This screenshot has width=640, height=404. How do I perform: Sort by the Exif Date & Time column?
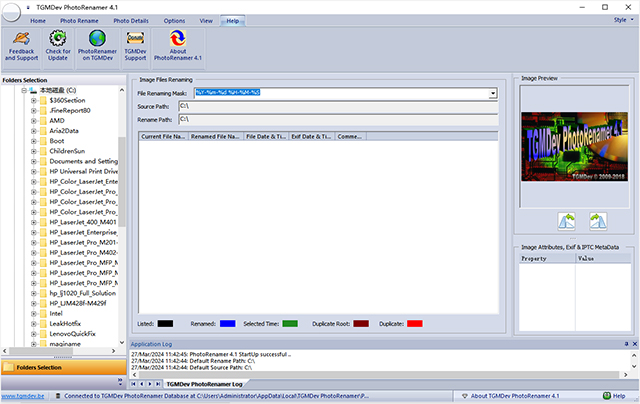click(311, 136)
